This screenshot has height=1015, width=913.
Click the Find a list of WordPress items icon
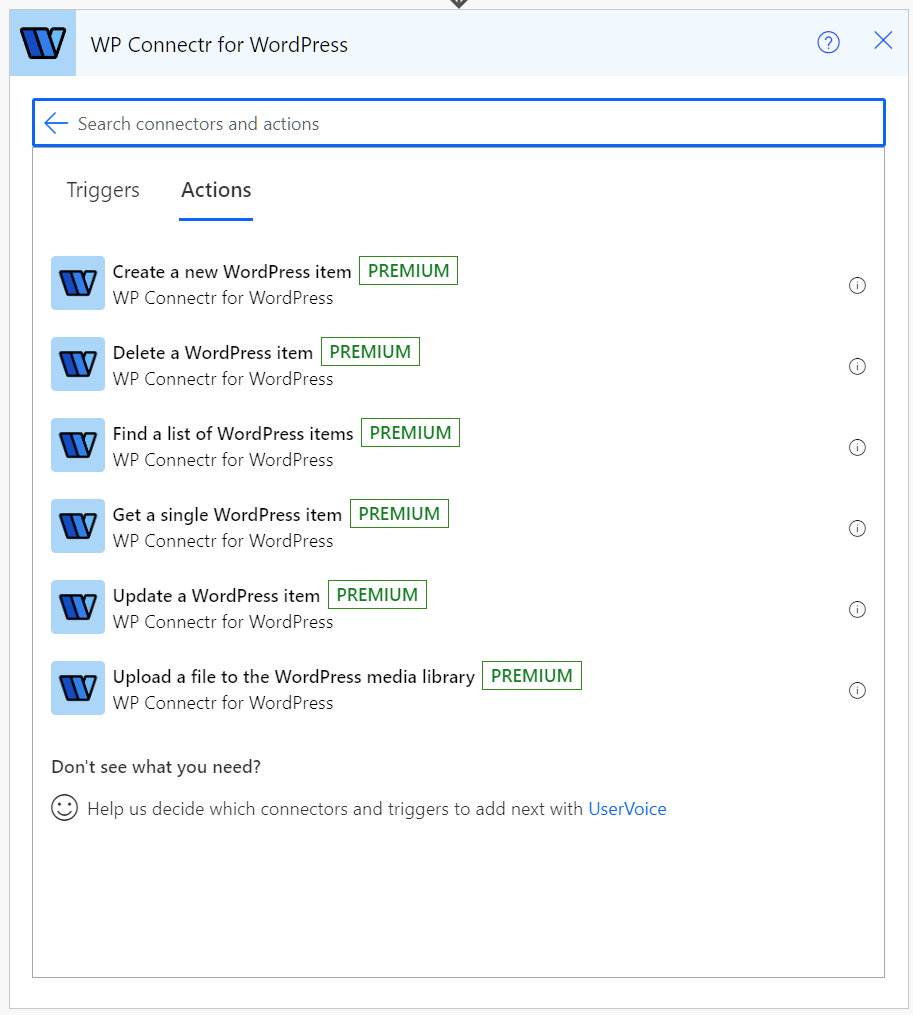(77, 445)
